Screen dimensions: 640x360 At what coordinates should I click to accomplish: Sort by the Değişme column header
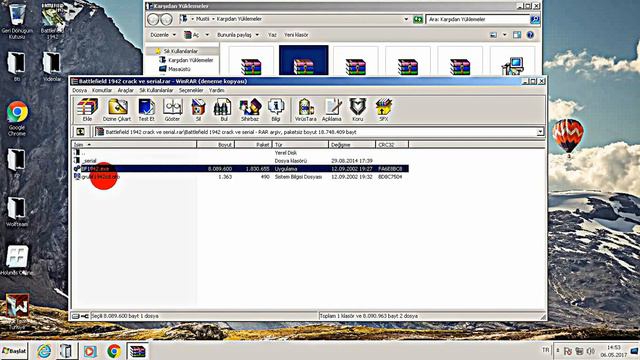tap(351, 144)
